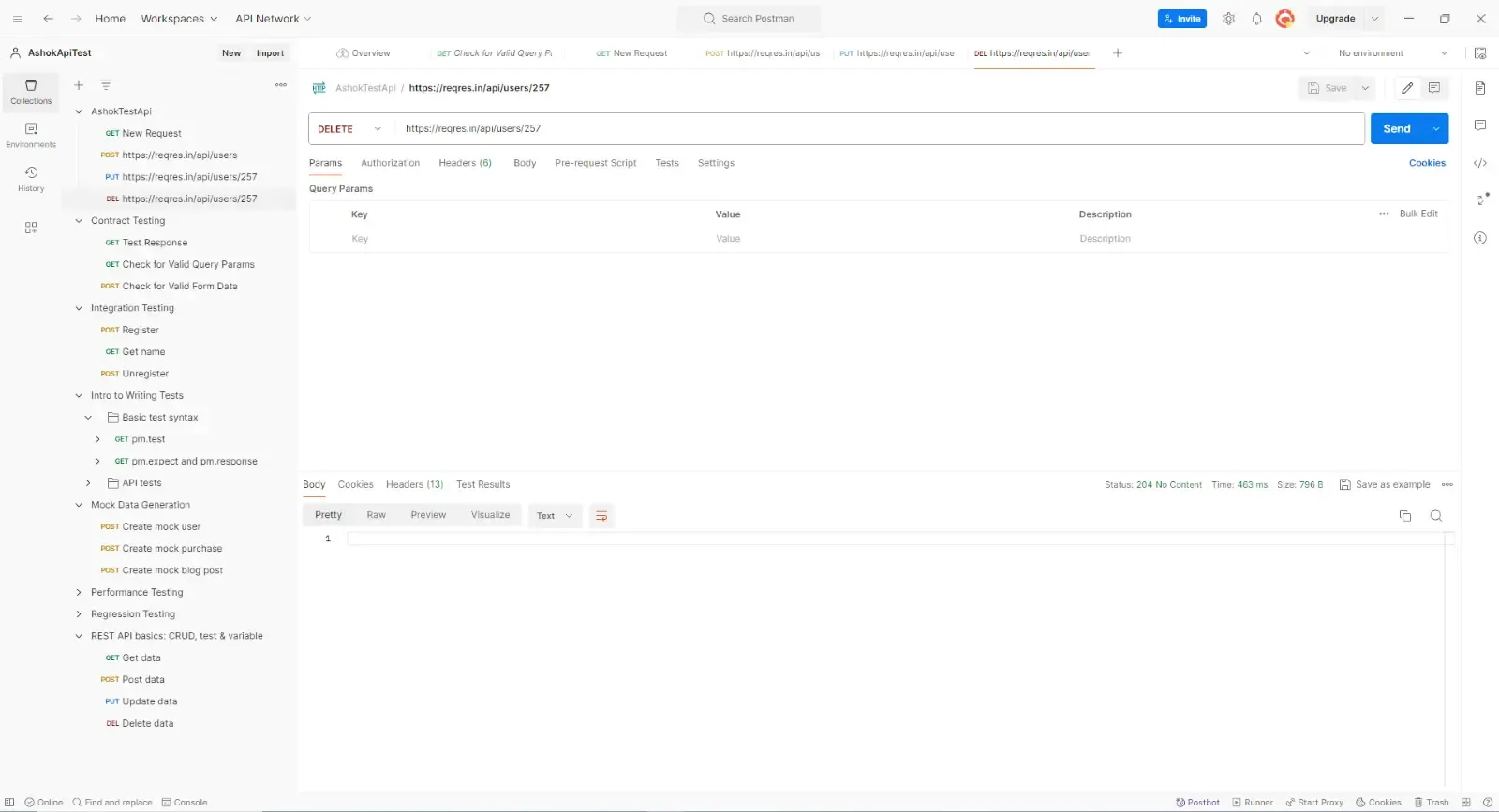
Task: Open the code snippet panel icon
Action: pyautogui.click(x=1480, y=163)
